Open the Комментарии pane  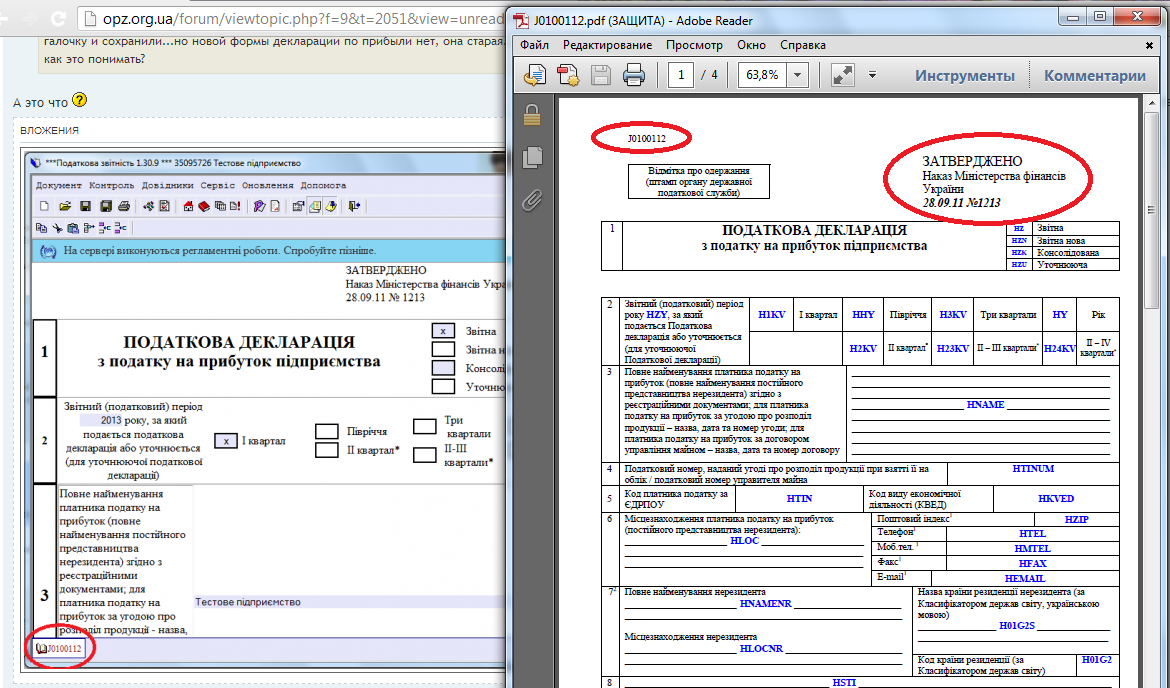point(1095,76)
